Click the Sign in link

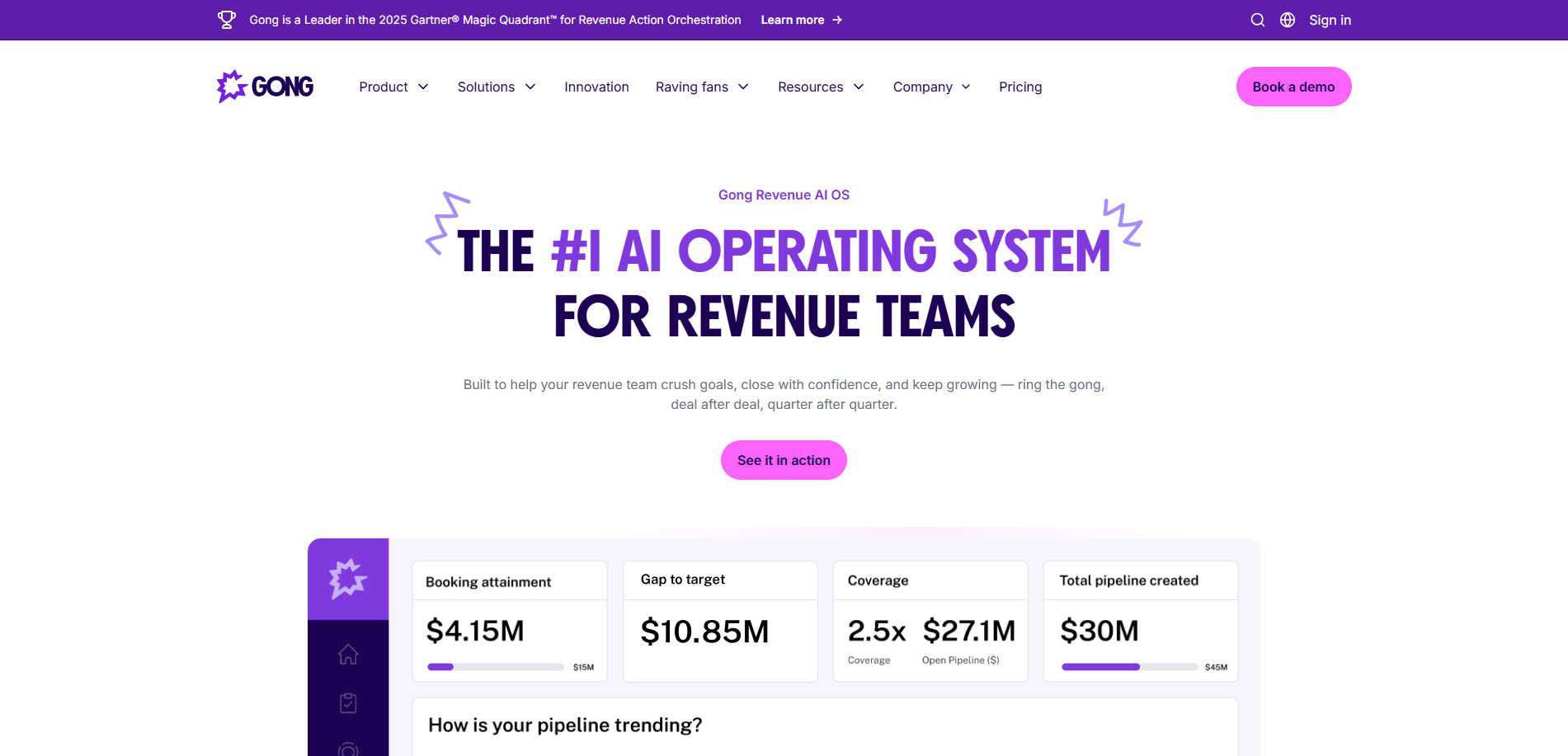pos(1330,19)
